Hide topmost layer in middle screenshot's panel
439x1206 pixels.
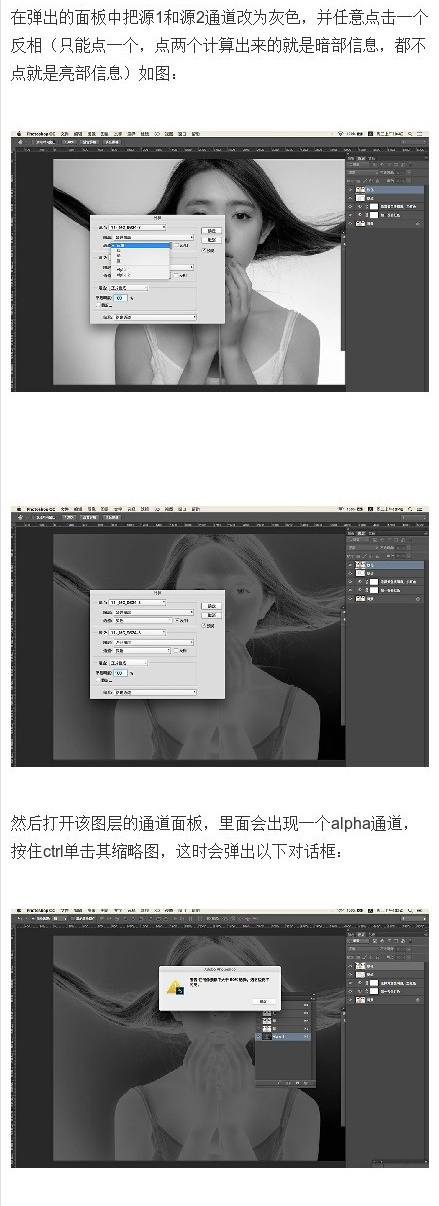350,565
